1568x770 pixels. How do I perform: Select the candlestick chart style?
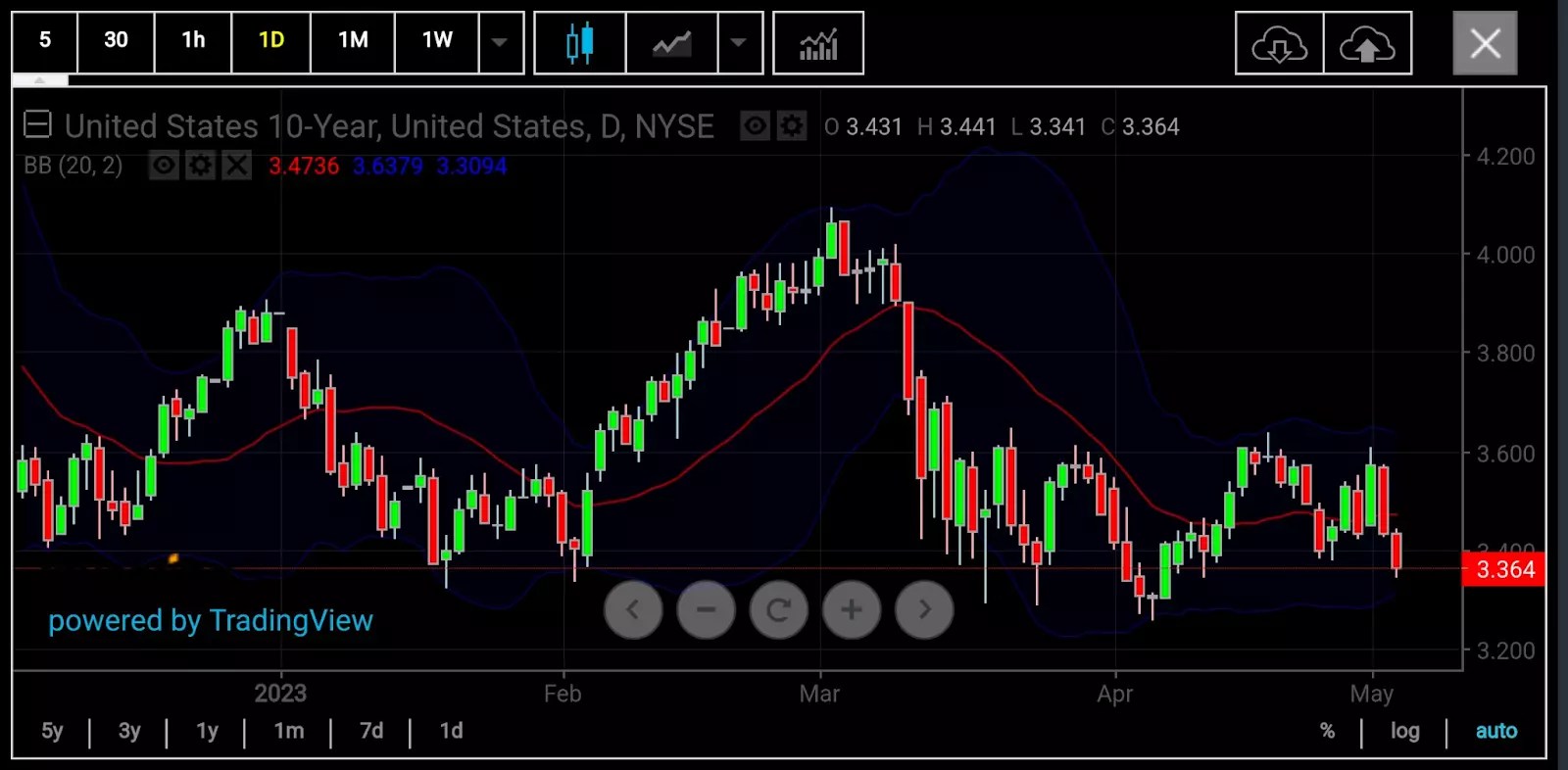point(580,43)
